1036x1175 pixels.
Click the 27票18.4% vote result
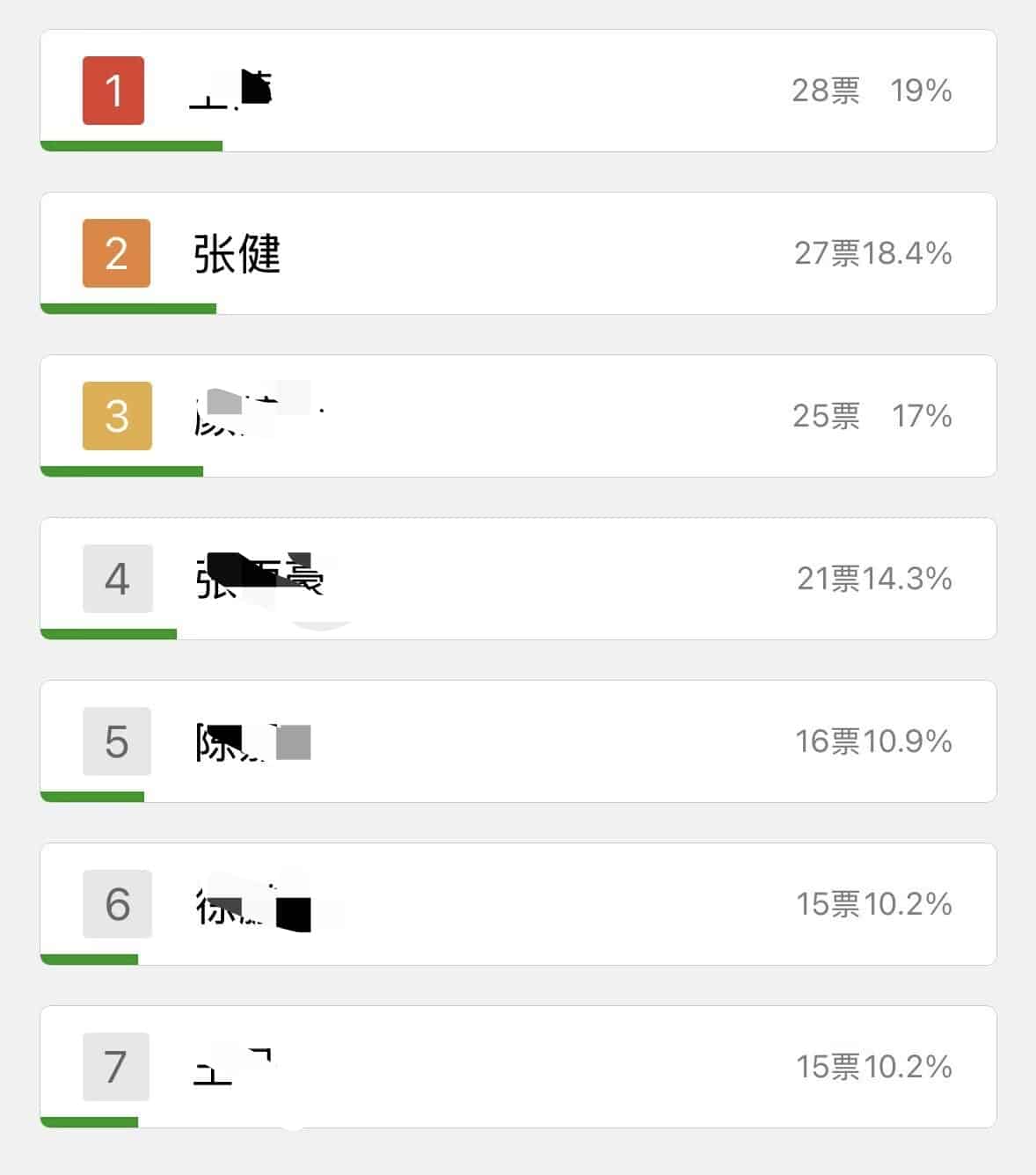[x=872, y=253]
